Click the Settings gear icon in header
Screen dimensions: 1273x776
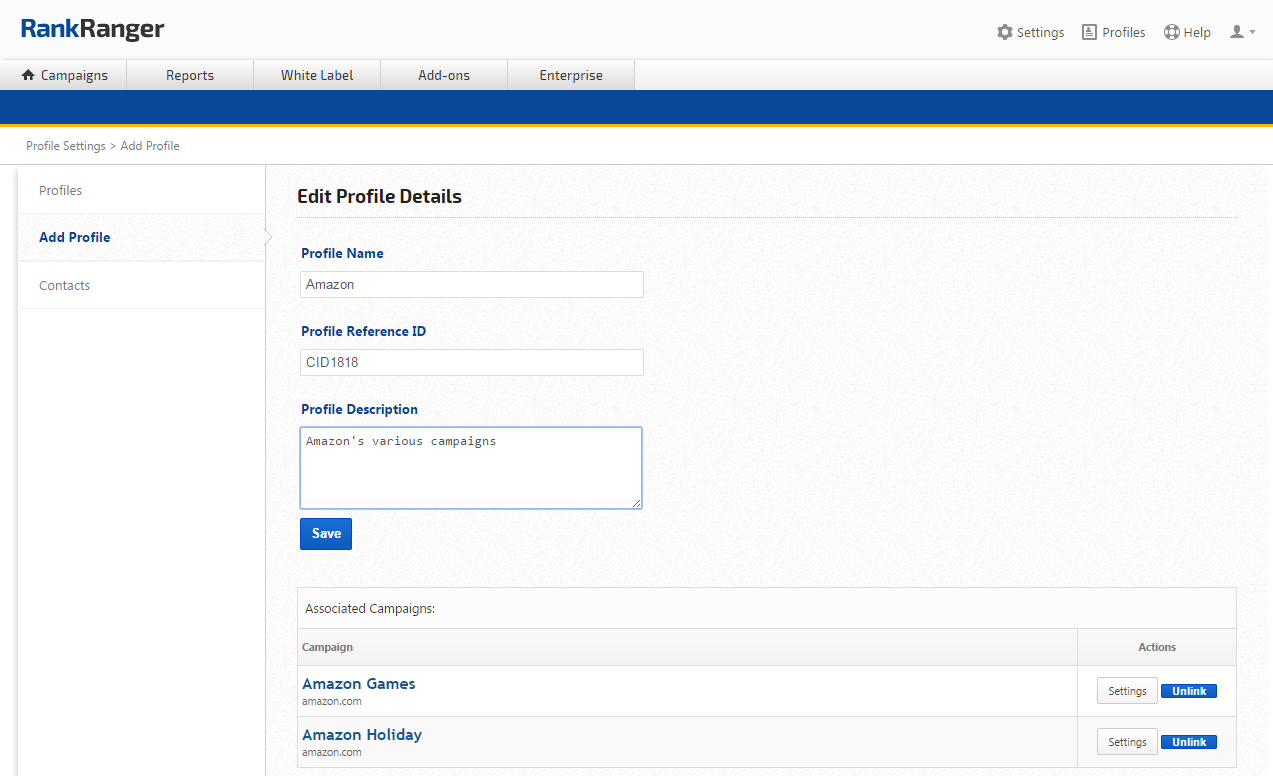click(x=1005, y=32)
